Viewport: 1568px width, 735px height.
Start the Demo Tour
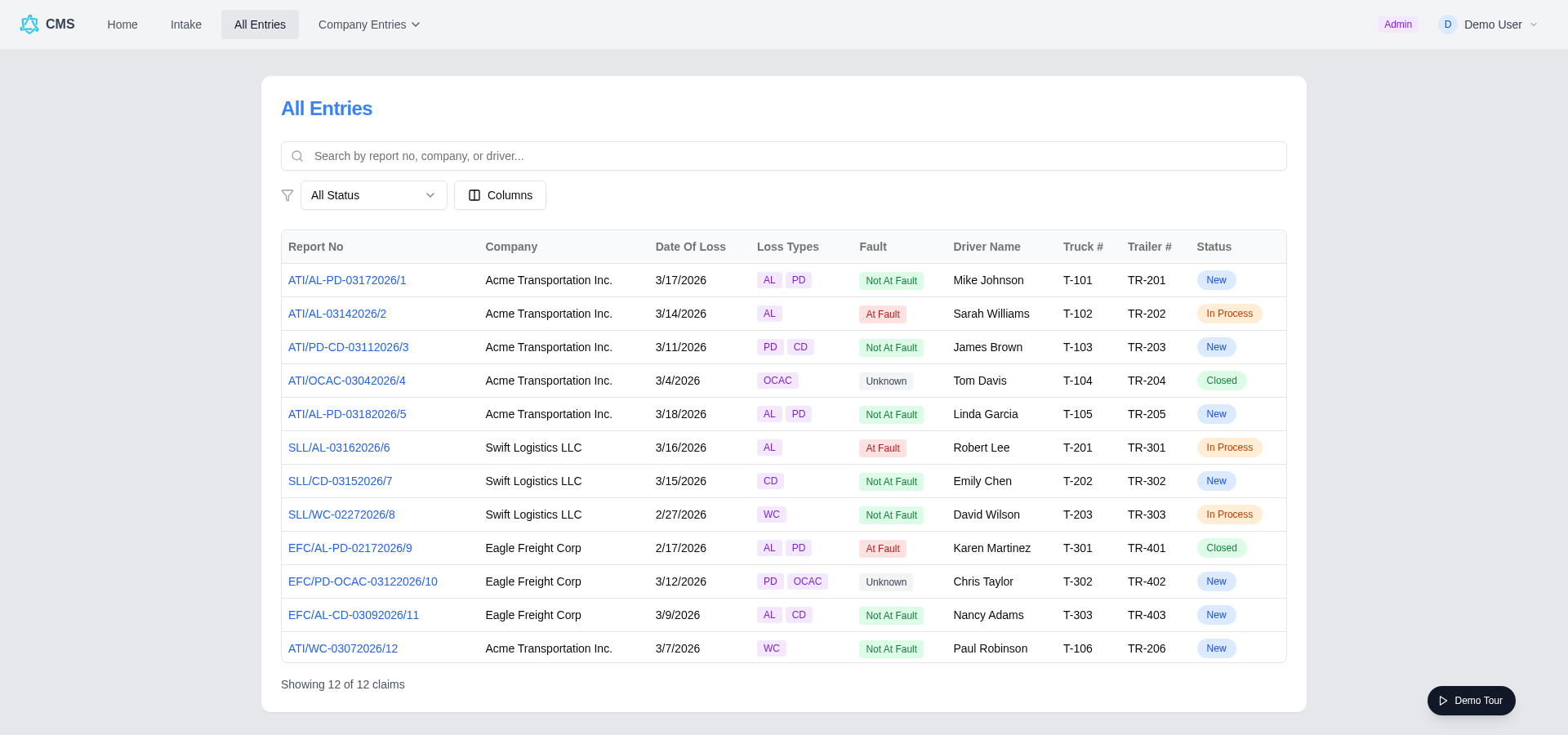(1472, 701)
